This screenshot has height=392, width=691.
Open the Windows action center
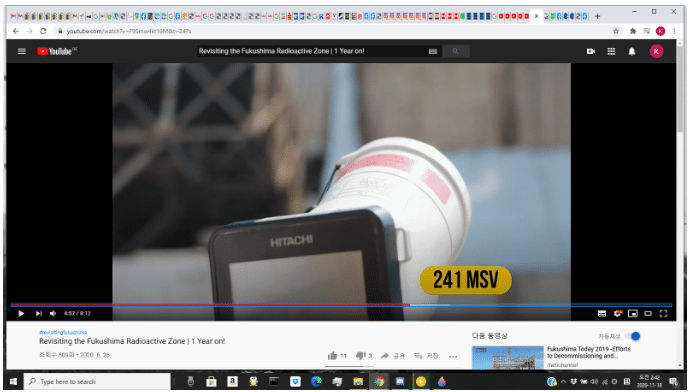(673, 381)
